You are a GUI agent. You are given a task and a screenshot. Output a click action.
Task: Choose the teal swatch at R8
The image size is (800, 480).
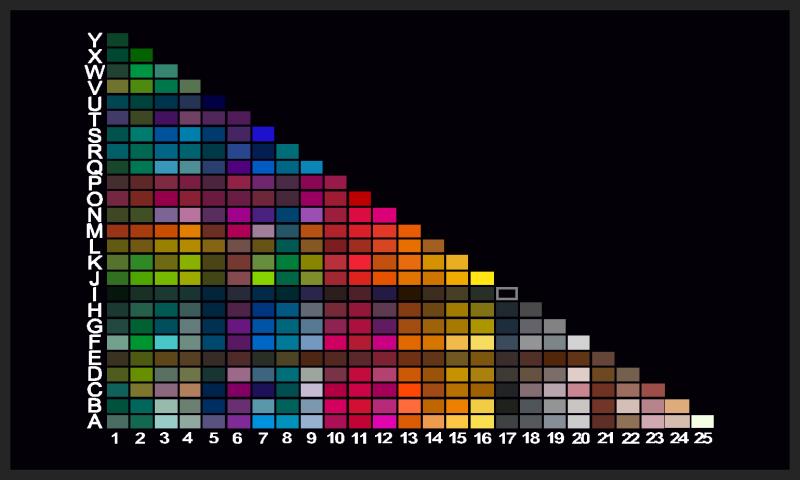pyautogui.click(x=287, y=151)
